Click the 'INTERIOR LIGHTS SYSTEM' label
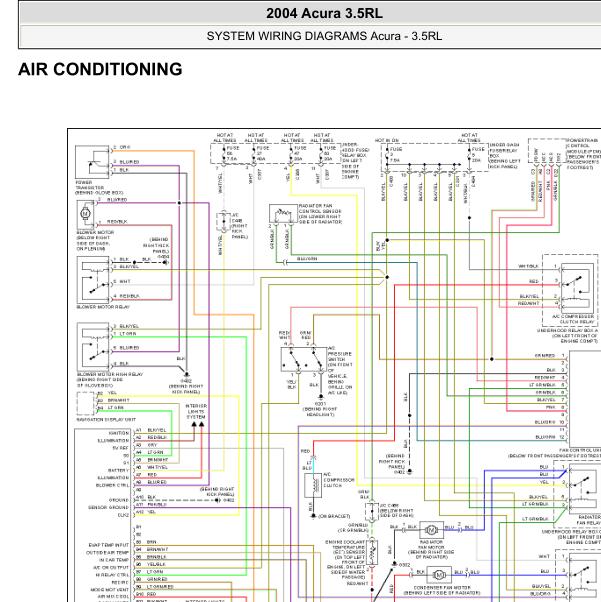Image resolution: width=601 pixels, height=602 pixels. coord(196,411)
